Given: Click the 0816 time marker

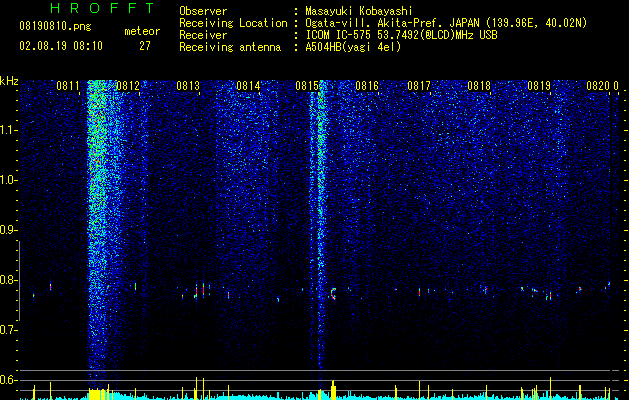Looking at the screenshot, I should 367,85.
